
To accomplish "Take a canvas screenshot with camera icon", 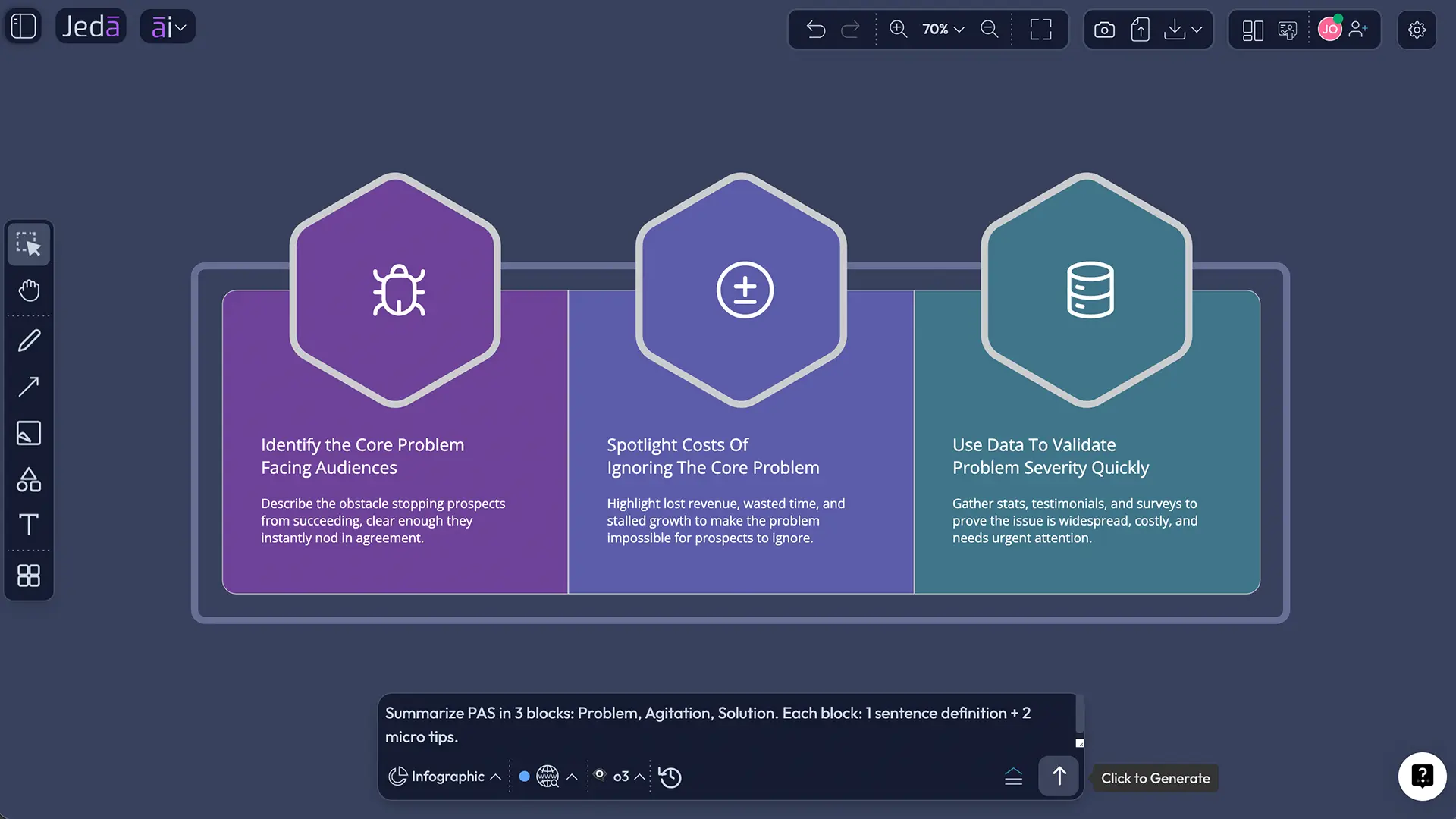I will [x=1104, y=30].
